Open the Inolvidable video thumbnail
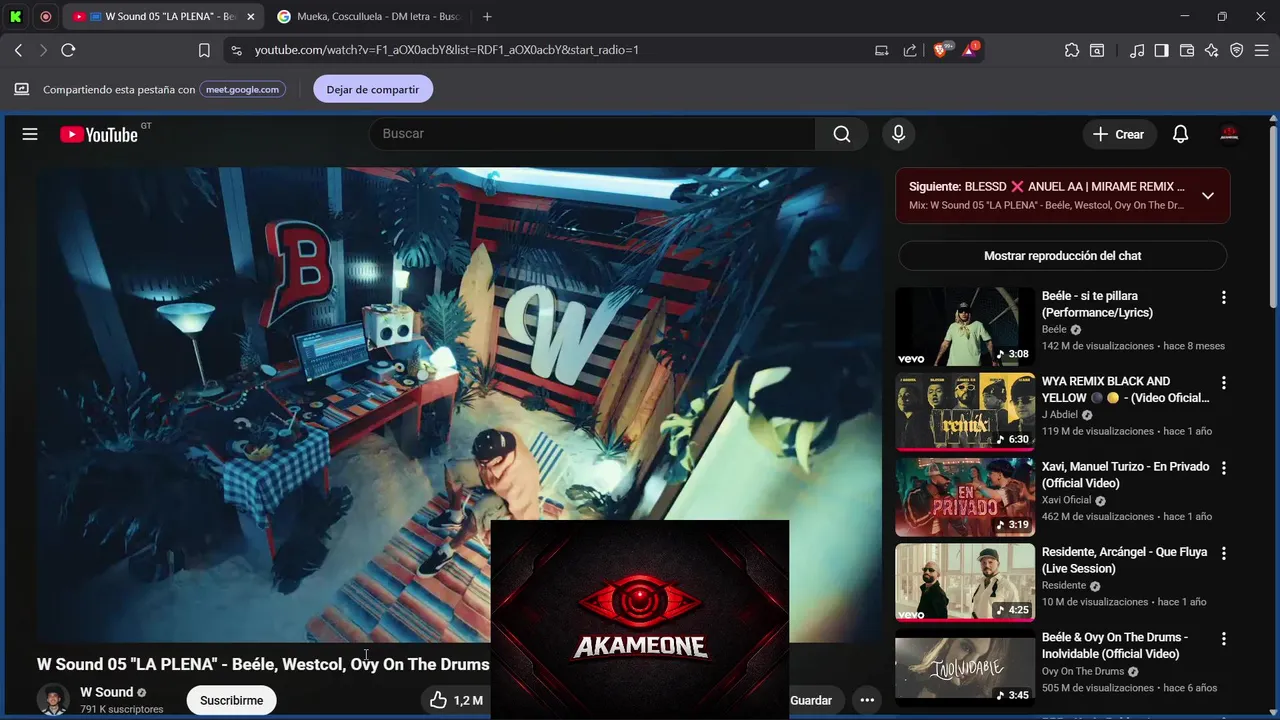This screenshot has width=1280, height=720. pos(964,667)
